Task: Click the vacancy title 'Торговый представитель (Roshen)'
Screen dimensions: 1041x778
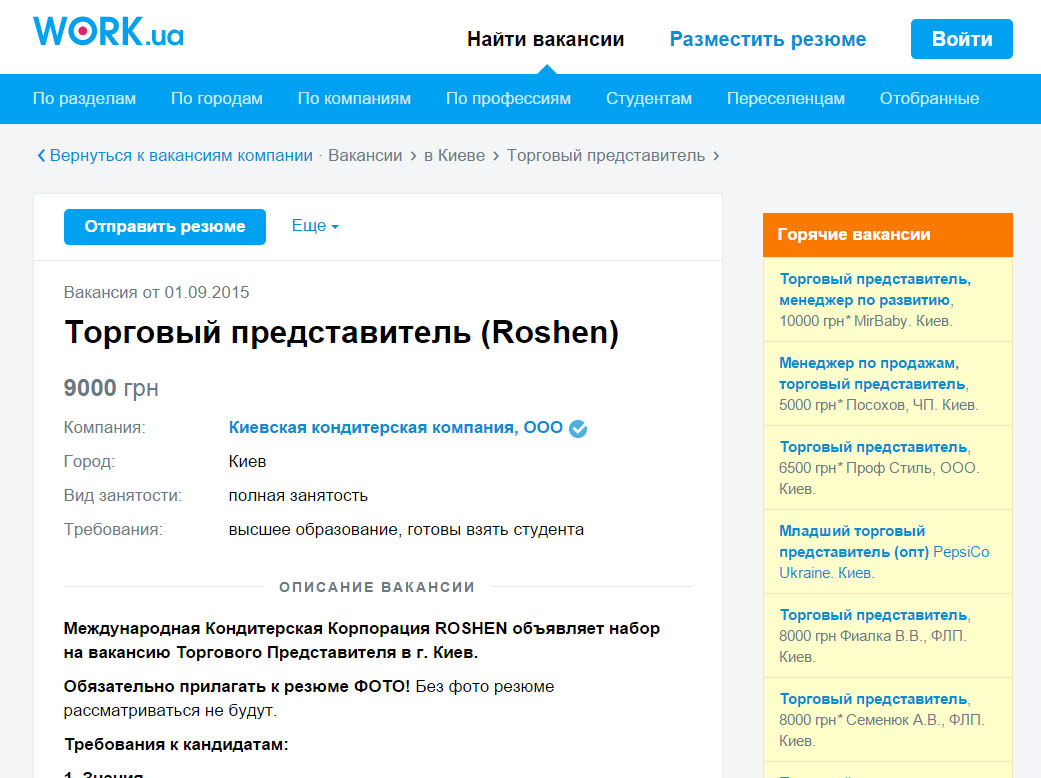Action: click(341, 332)
